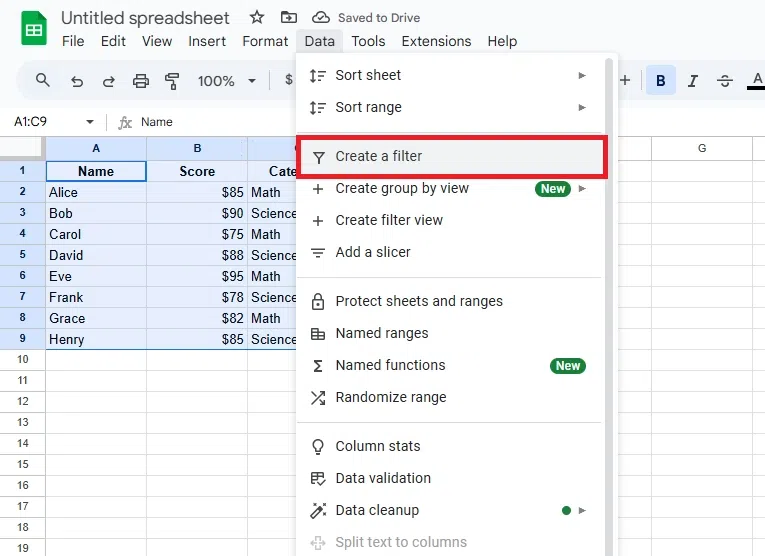This screenshot has height=556, width=765.
Task: Open the text color picker
Action: click(757, 81)
